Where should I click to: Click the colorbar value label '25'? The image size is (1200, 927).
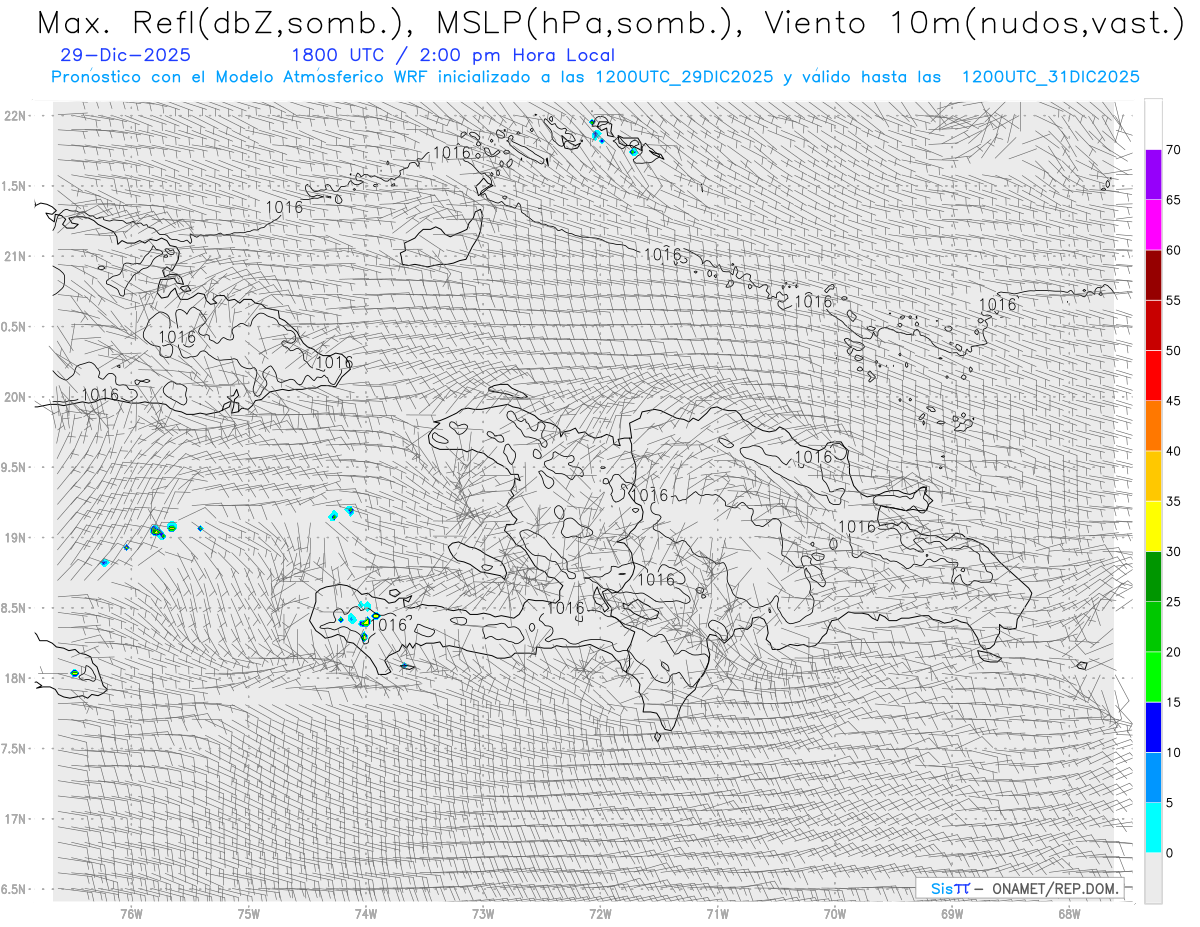point(1173,602)
